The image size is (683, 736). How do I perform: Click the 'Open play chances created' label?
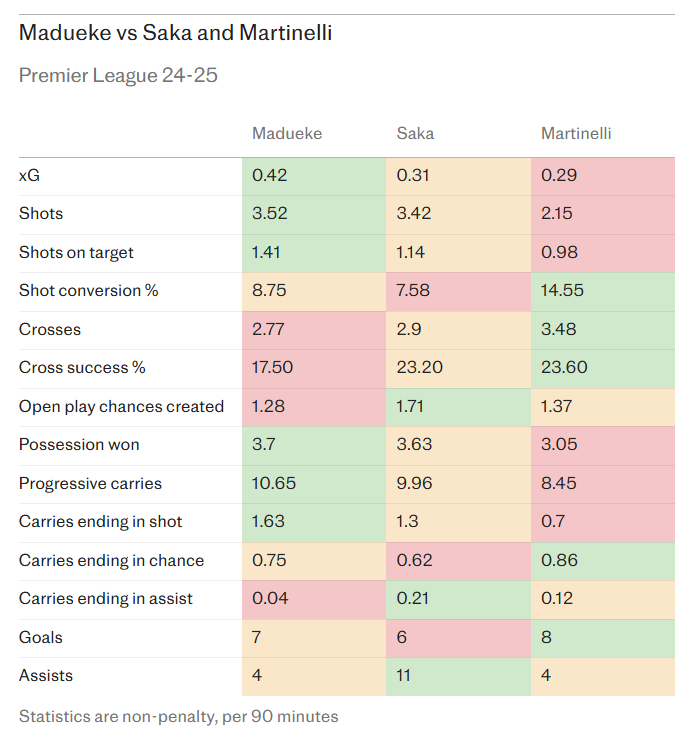click(121, 407)
